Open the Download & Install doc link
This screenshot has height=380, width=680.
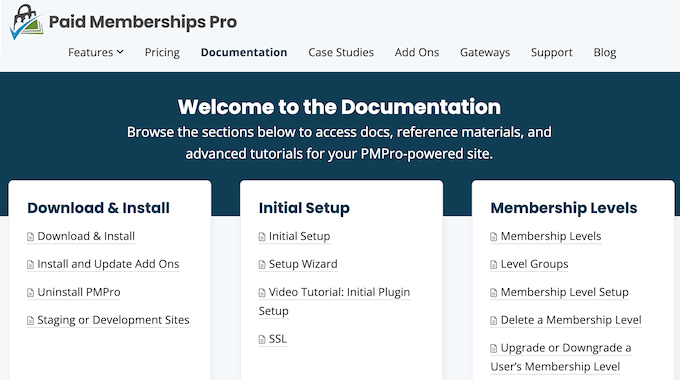86,236
